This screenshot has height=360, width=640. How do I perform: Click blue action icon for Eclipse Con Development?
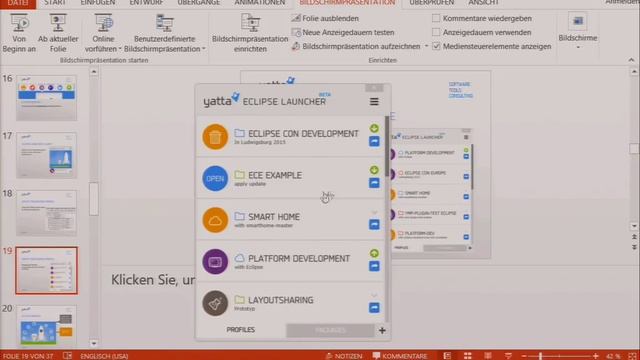[374, 141]
